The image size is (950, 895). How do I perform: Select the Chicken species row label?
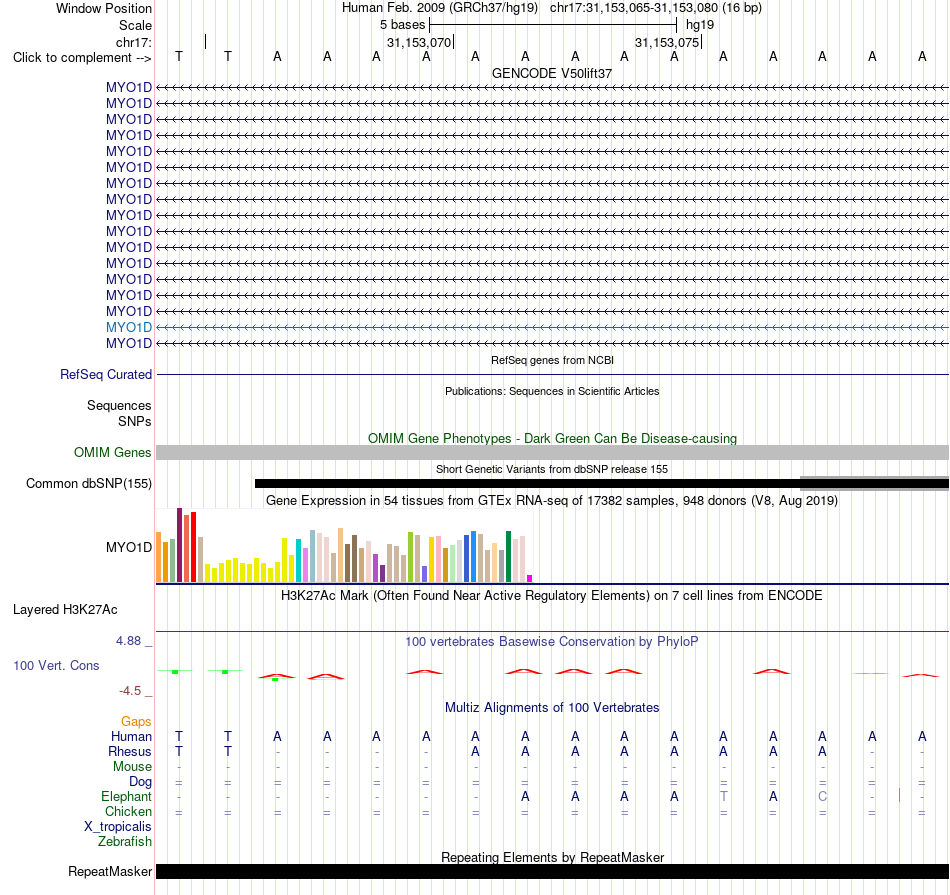(x=128, y=811)
